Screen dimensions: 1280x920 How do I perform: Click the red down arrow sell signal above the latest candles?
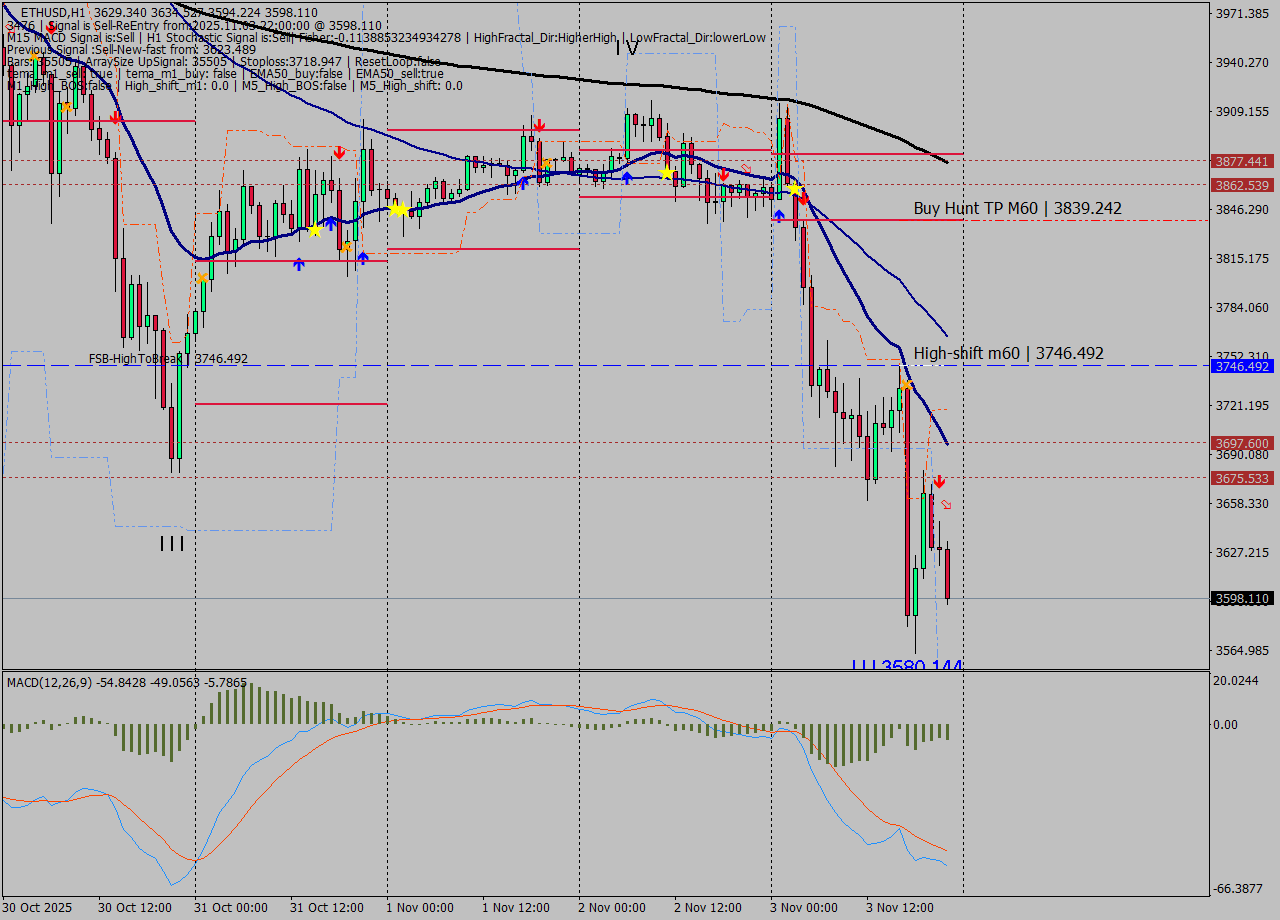click(x=940, y=481)
